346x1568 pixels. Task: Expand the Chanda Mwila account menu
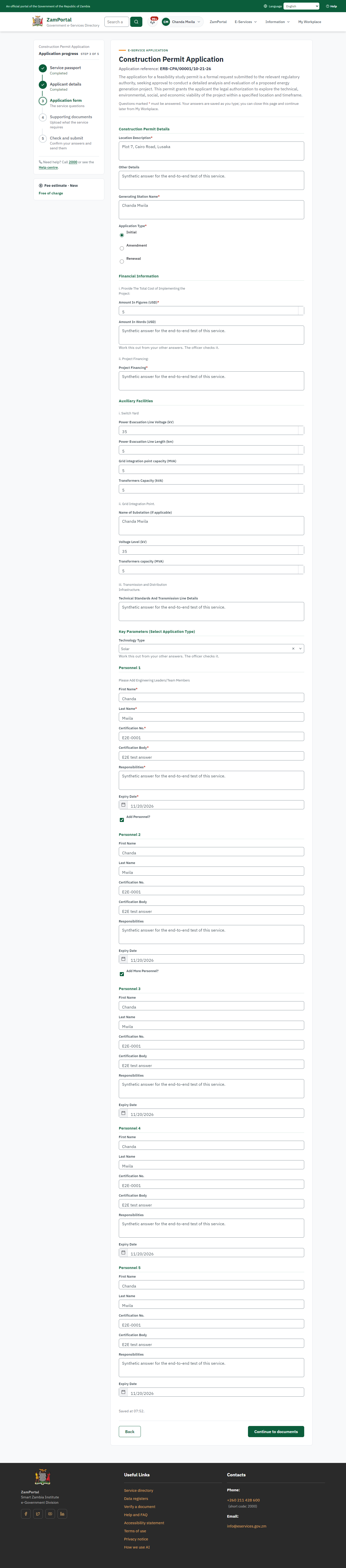tap(182, 22)
